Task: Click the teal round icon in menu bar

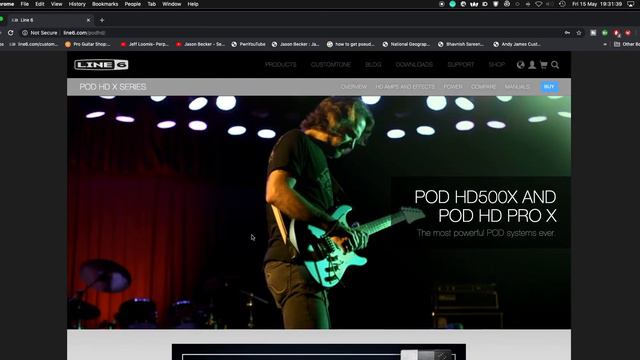Action: 452,4
